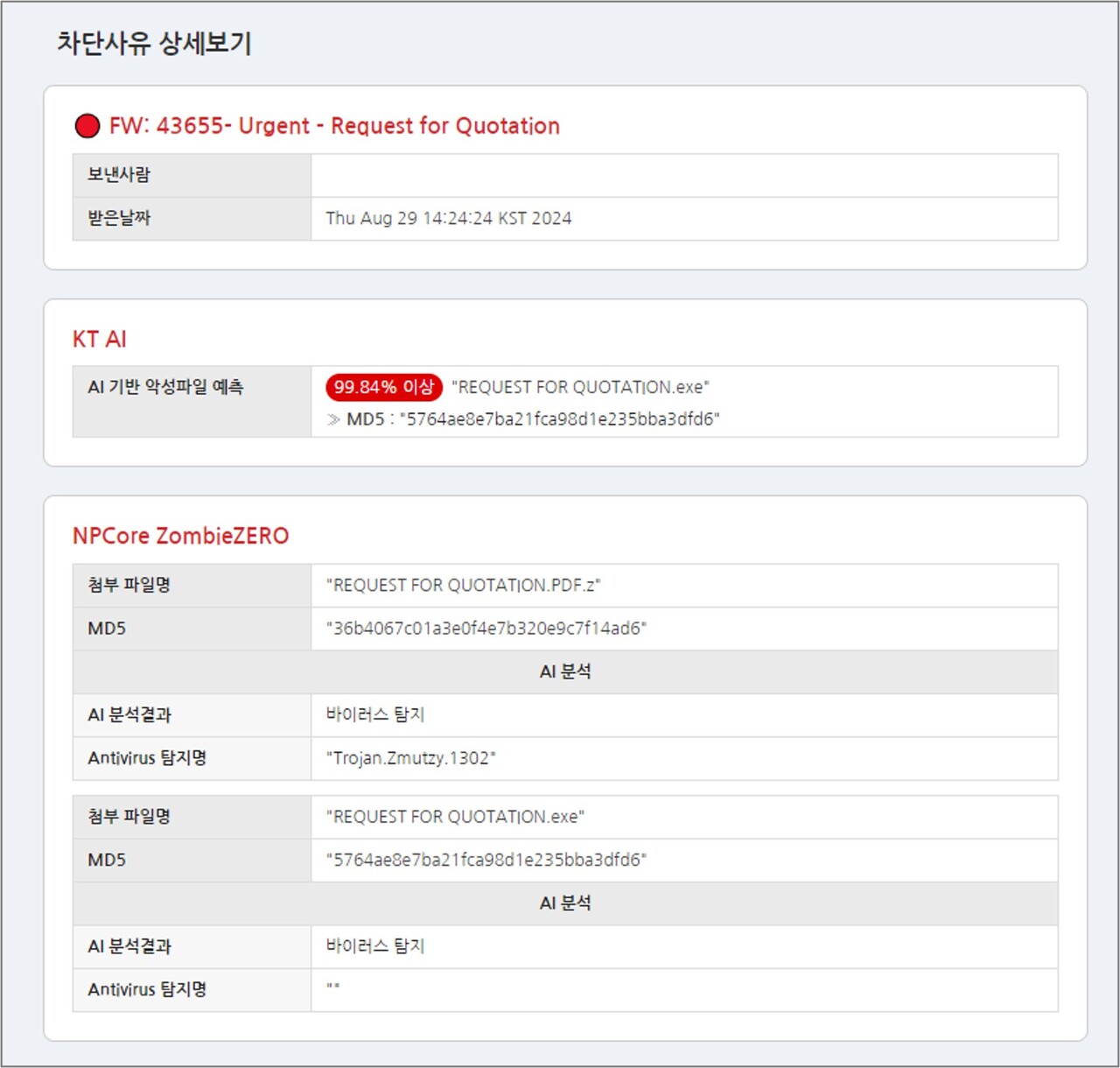
Task: Click the red circle threat status icon
Action: (87, 126)
